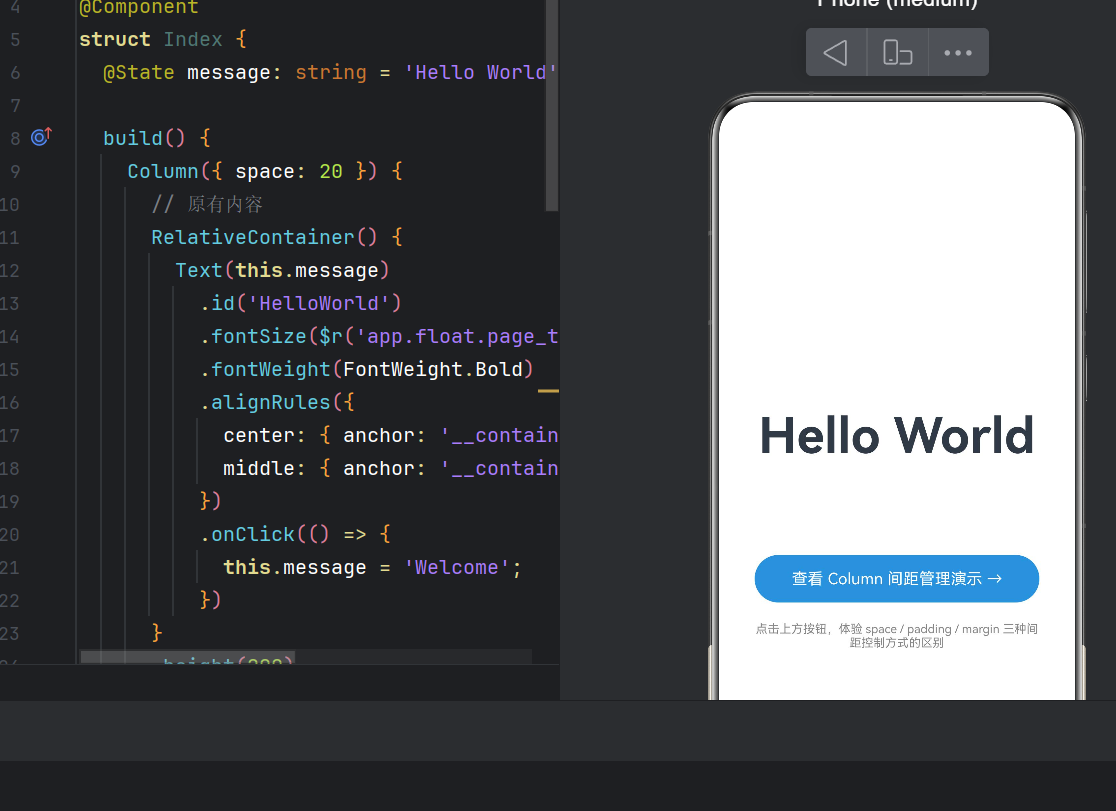
Task: Click the editor vertical scrollbar thumb
Action: [x=552, y=105]
